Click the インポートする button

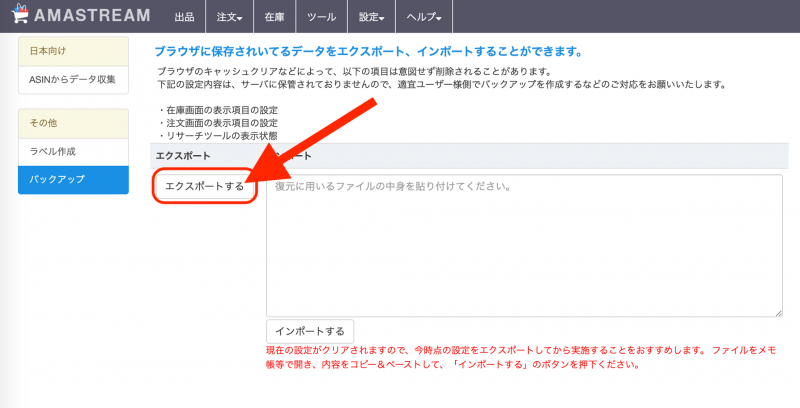(310, 332)
